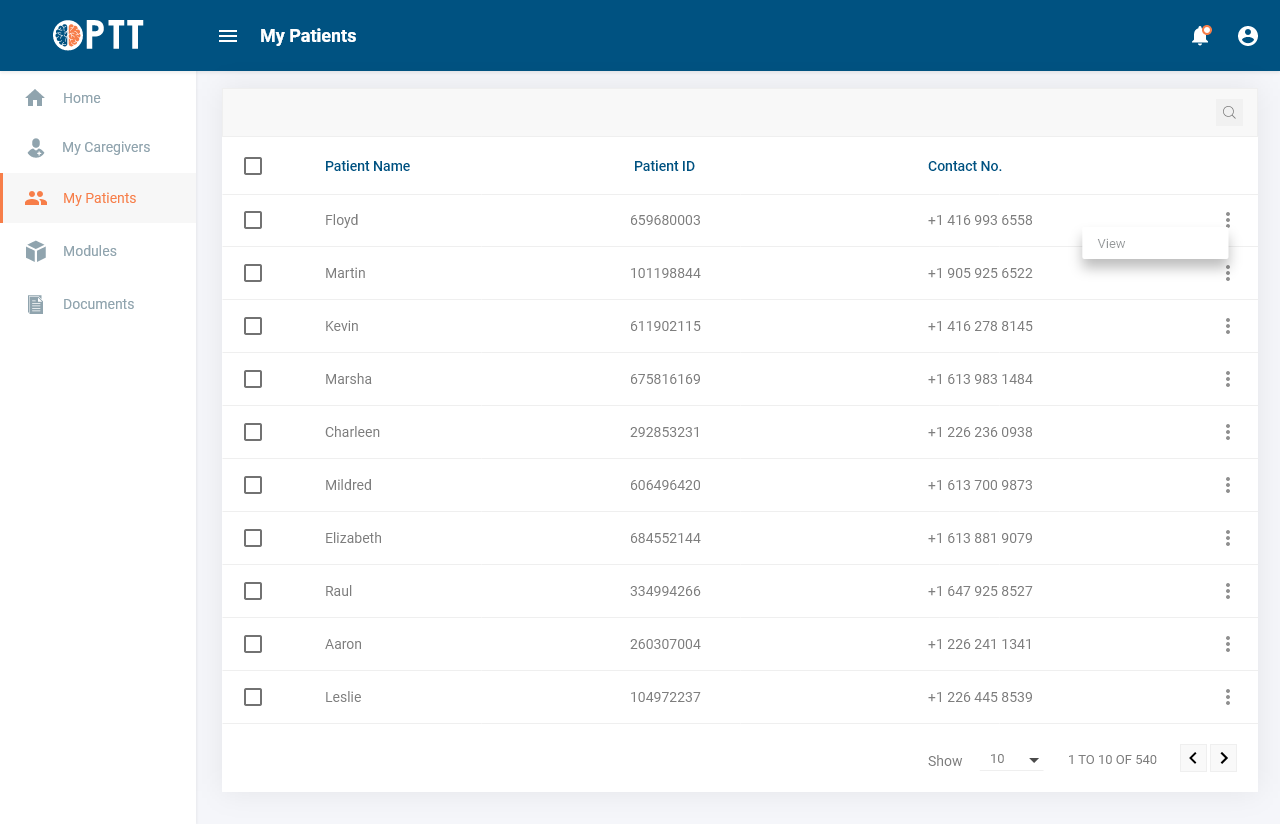
Task: Tick the checkbox for patient Raul
Action: pos(253,591)
